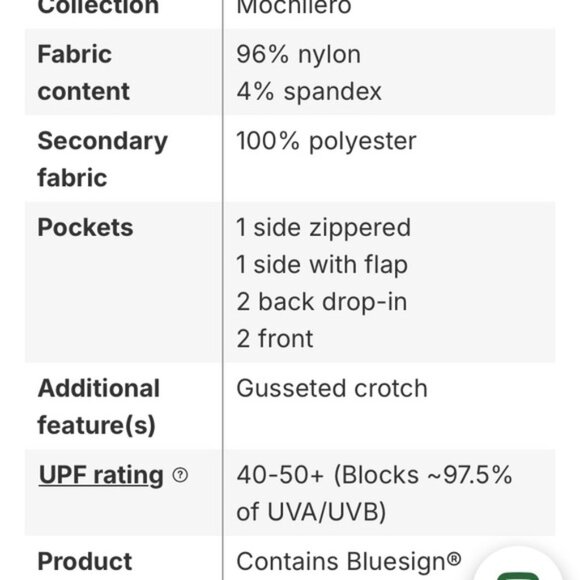Open the UPF rating help question-mark icon
580x580 pixels.
[180, 475]
